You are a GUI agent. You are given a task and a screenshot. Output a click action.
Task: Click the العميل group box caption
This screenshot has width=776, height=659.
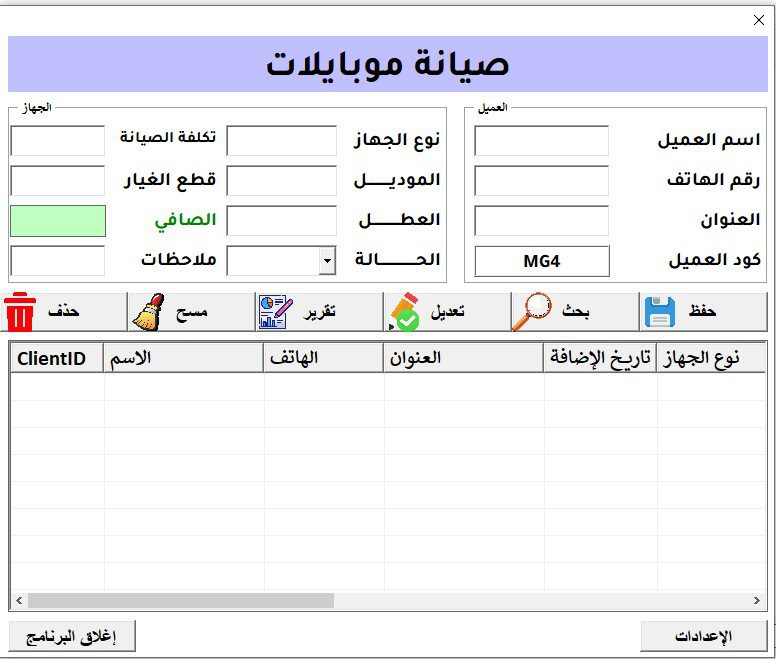[x=492, y=107]
